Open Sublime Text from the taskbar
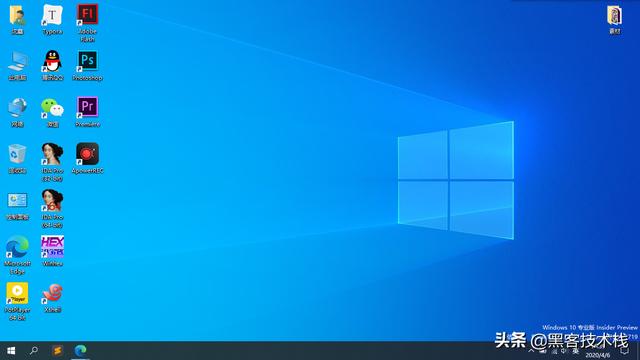Screen dimensions: 640x360 click(x=58, y=351)
